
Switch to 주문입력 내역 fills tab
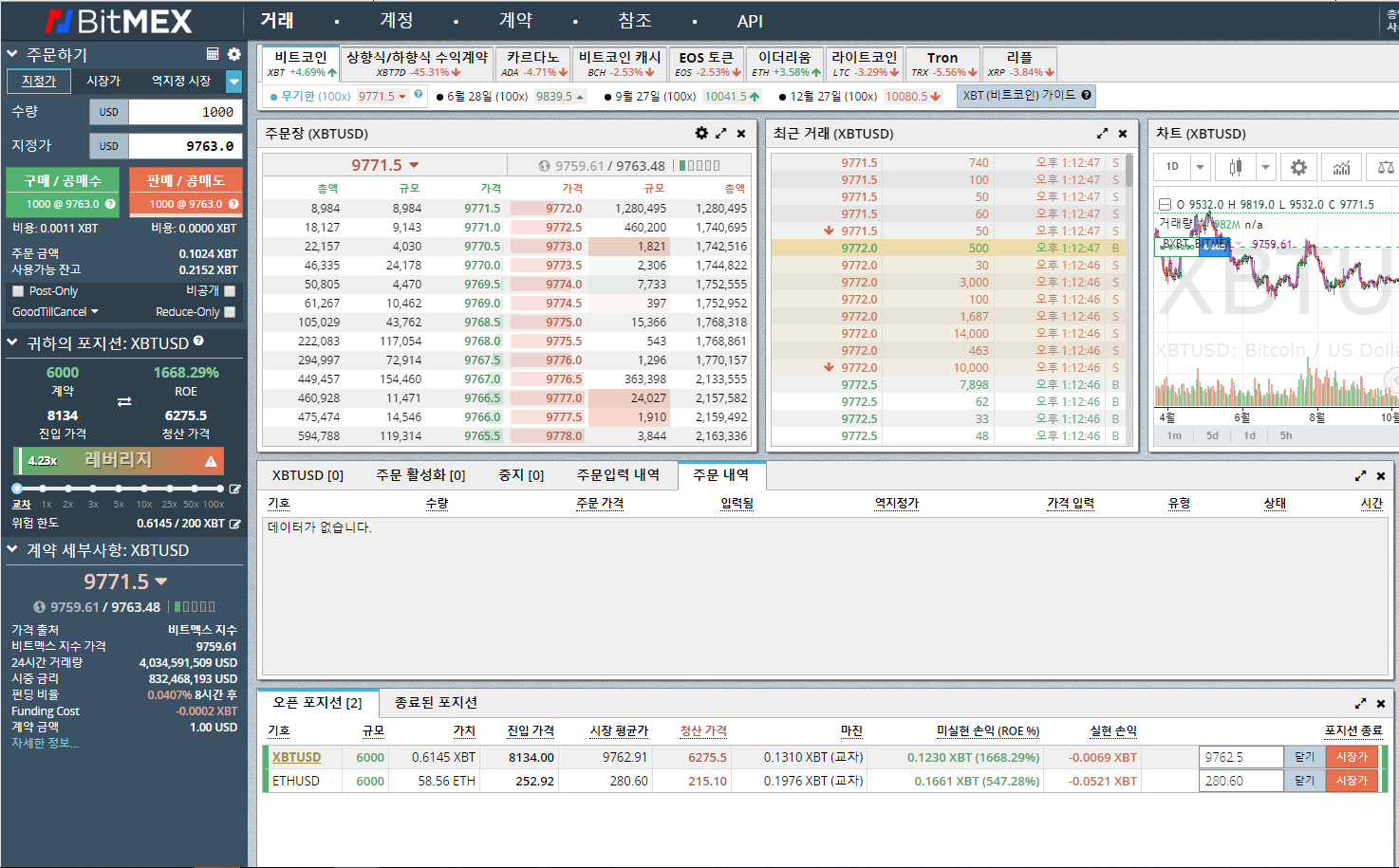[x=618, y=475]
